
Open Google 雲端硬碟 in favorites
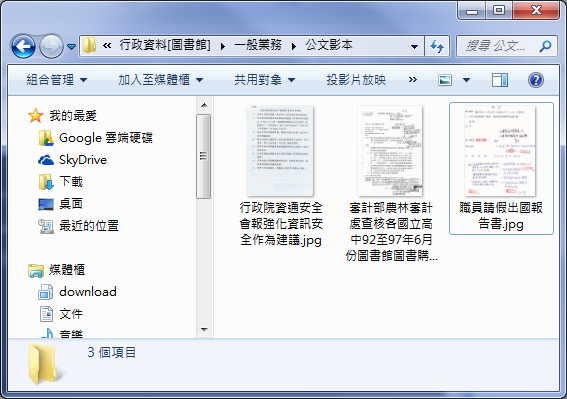point(96,138)
